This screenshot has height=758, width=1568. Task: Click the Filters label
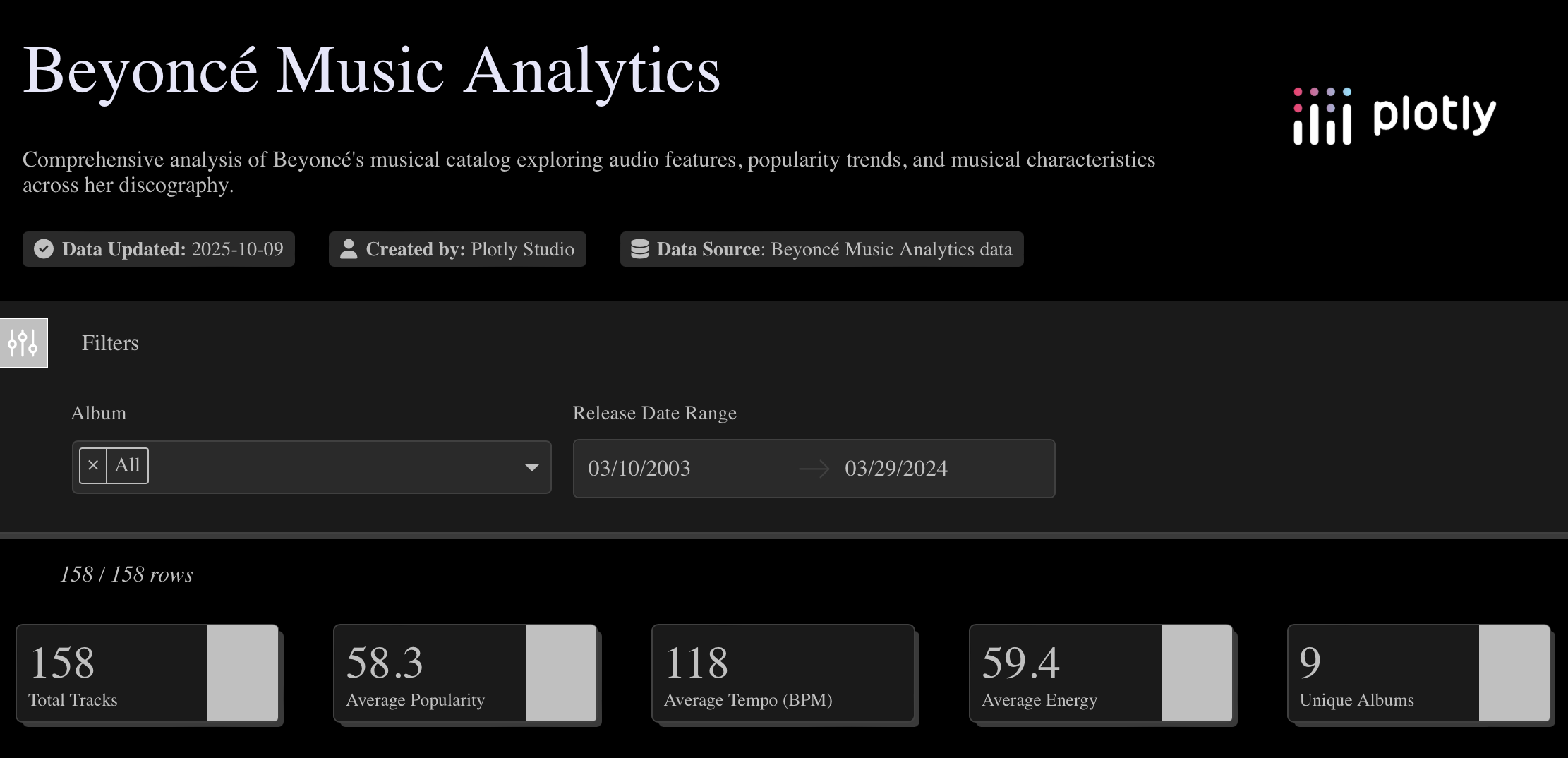(x=110, y=343)
